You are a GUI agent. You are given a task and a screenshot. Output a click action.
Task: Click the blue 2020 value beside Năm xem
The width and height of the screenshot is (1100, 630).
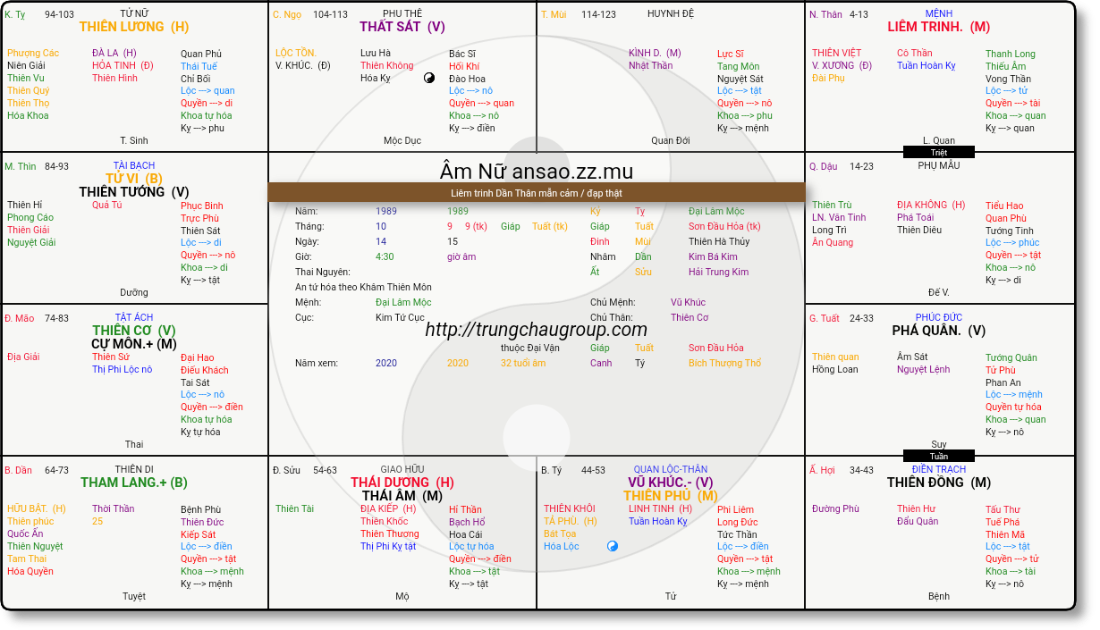tap(386, 363)
